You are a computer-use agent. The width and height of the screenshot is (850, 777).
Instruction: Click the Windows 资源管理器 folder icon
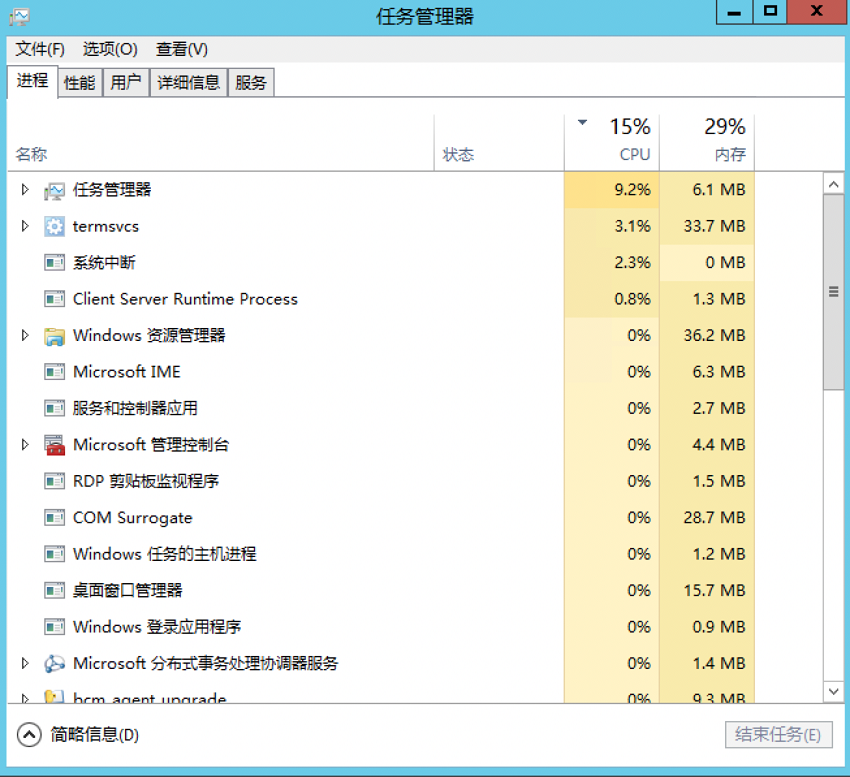coord(54,336)
